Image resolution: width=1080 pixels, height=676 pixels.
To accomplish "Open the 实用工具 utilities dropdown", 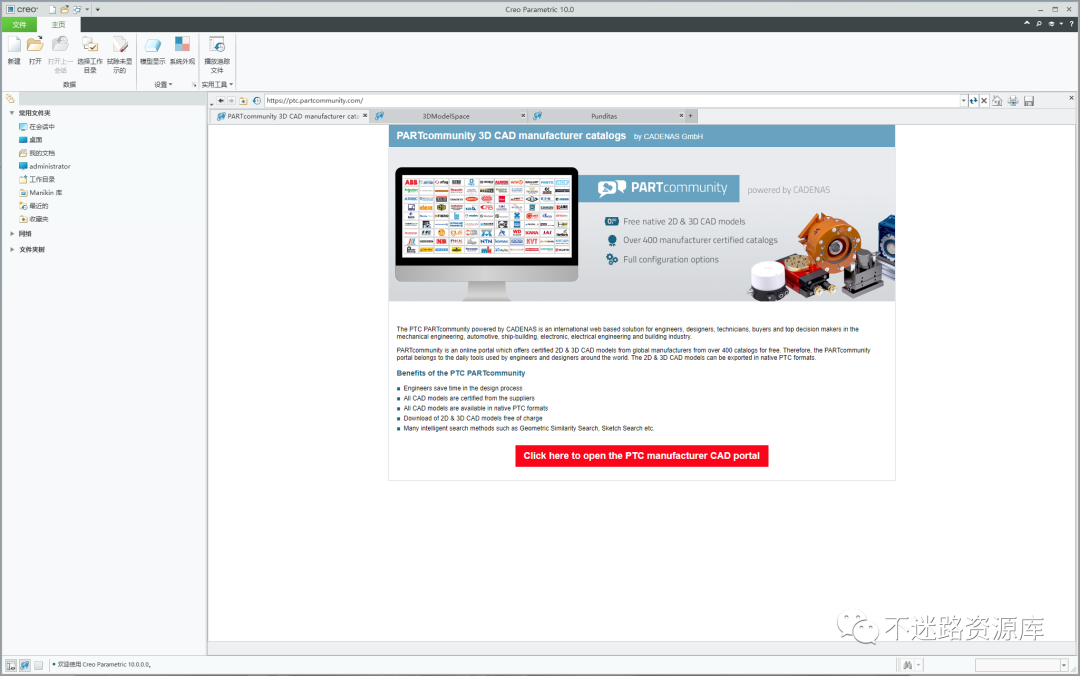I will click(217, 85).
